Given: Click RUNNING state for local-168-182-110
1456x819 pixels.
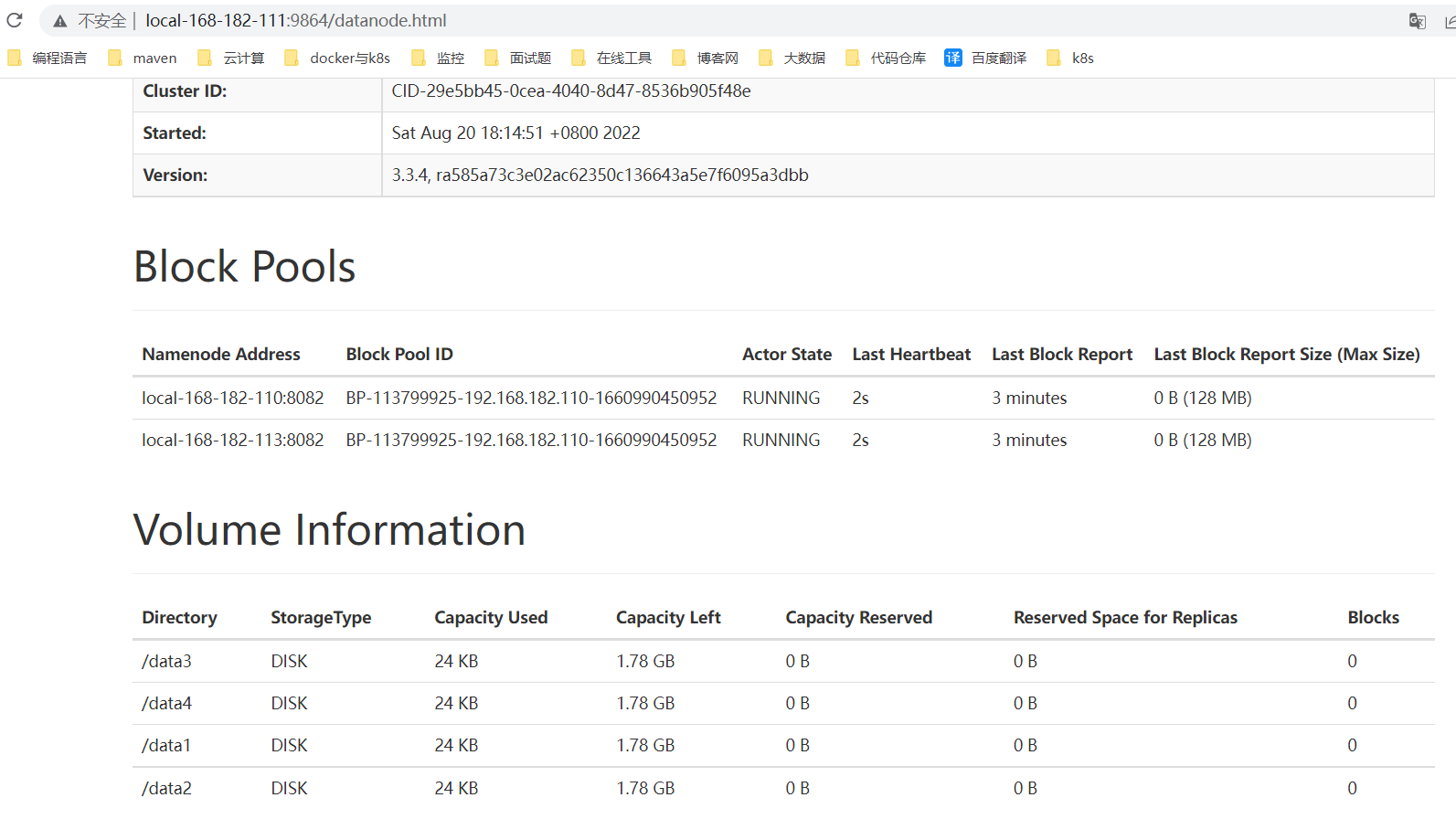Looking at the screenshot, I should point(781,398).
